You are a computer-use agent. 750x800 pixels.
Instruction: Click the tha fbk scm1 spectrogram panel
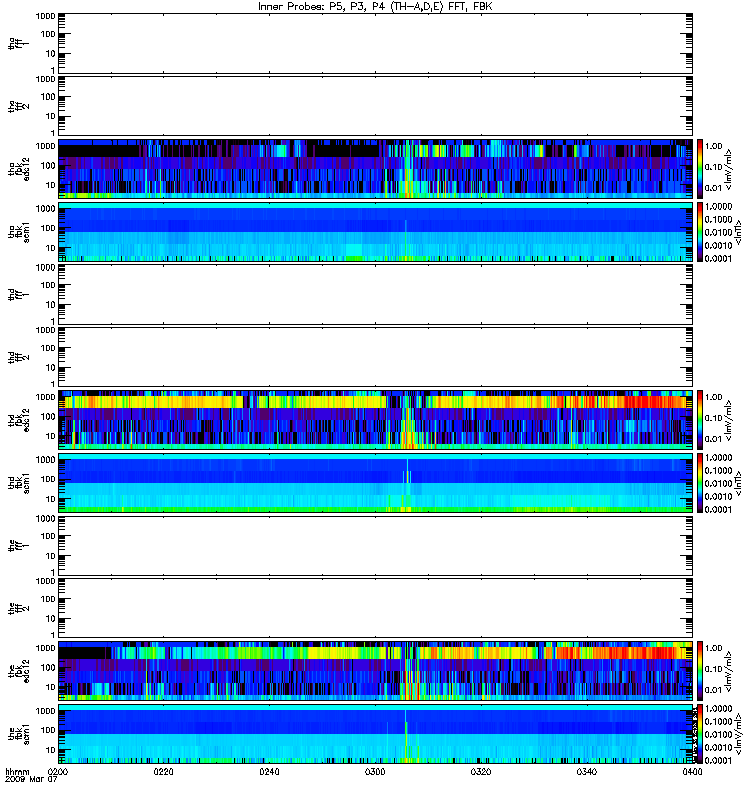tap(376, 232)
